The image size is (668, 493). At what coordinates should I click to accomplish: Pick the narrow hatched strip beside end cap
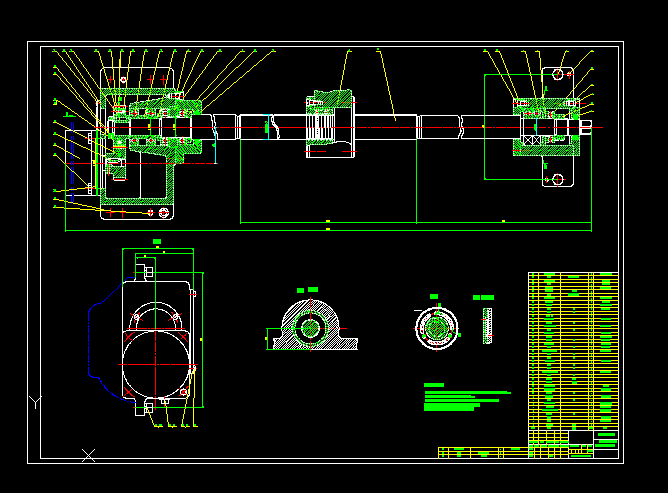(487, 326)
